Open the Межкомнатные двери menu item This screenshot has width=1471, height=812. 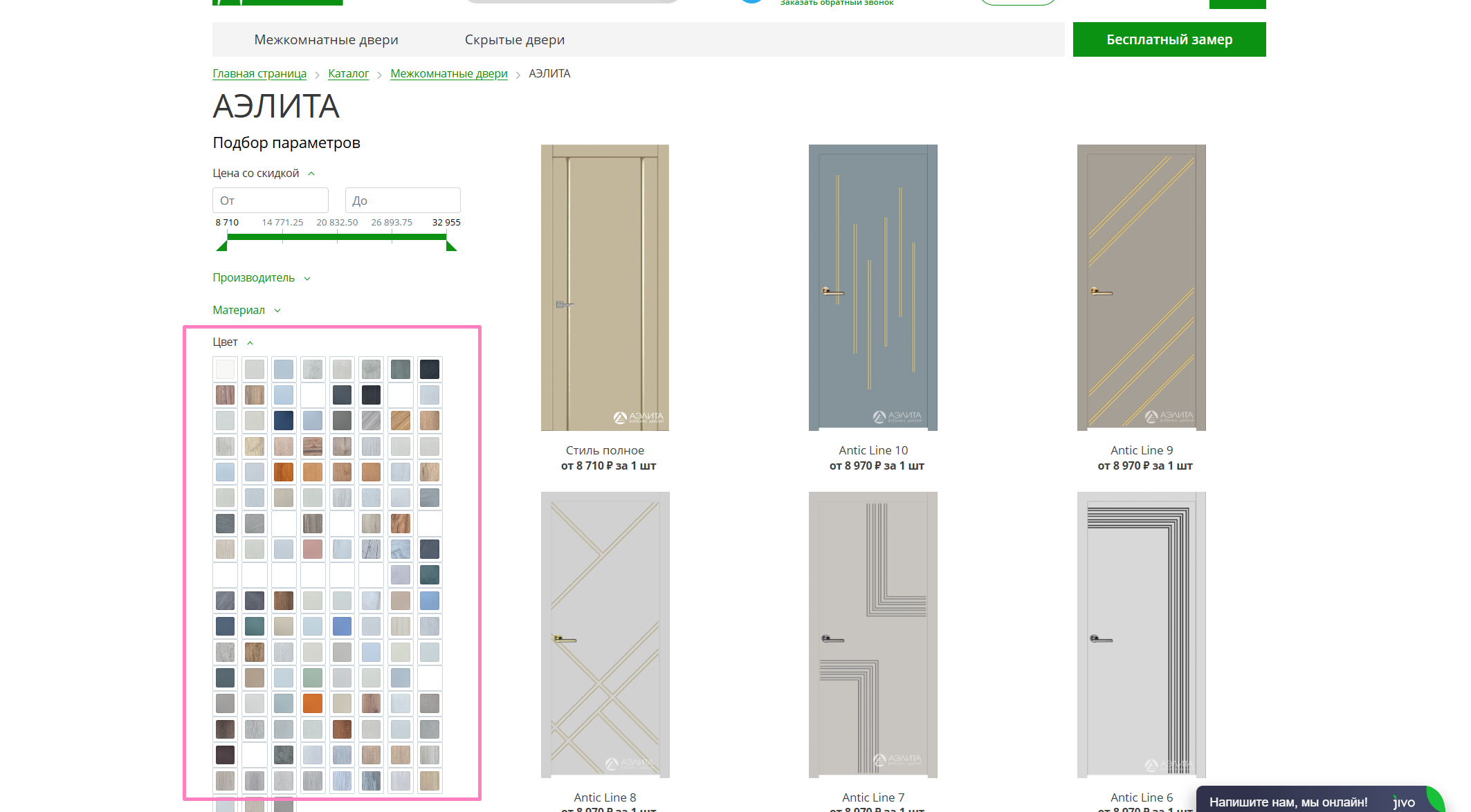click(x=326, y=39)
